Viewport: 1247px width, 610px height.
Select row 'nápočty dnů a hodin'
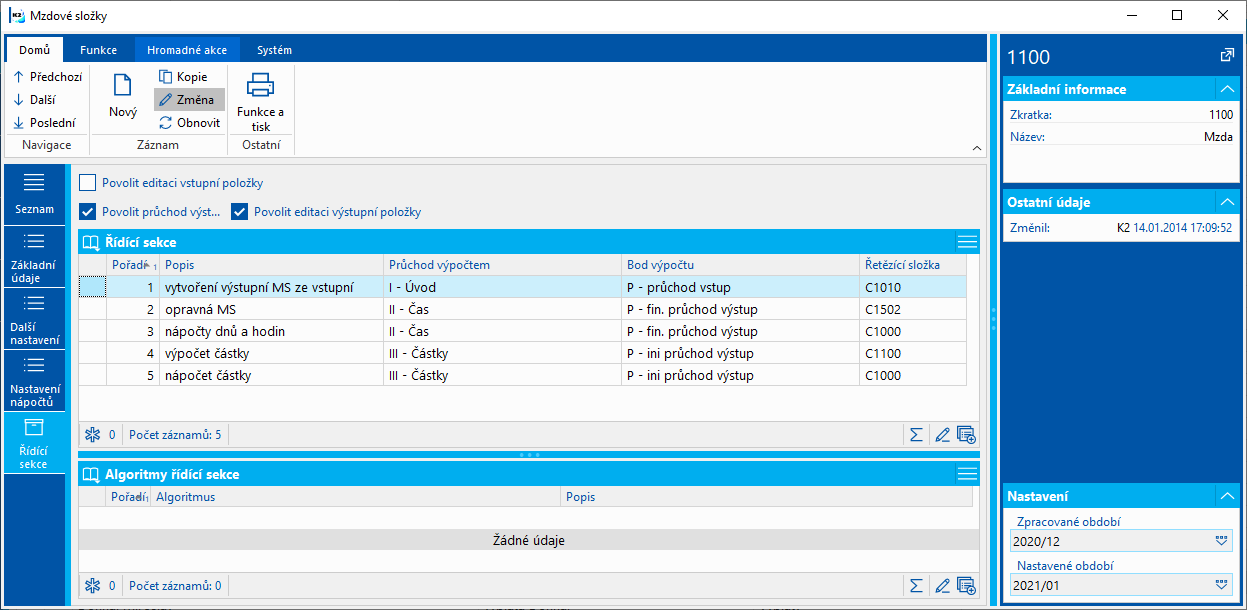(x=523, y=331)
